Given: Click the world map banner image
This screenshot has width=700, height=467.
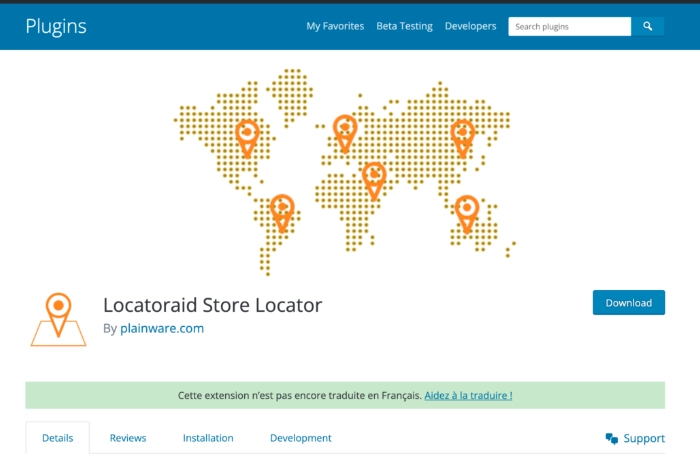Looking at the screenshot, I should pos(345,172).
